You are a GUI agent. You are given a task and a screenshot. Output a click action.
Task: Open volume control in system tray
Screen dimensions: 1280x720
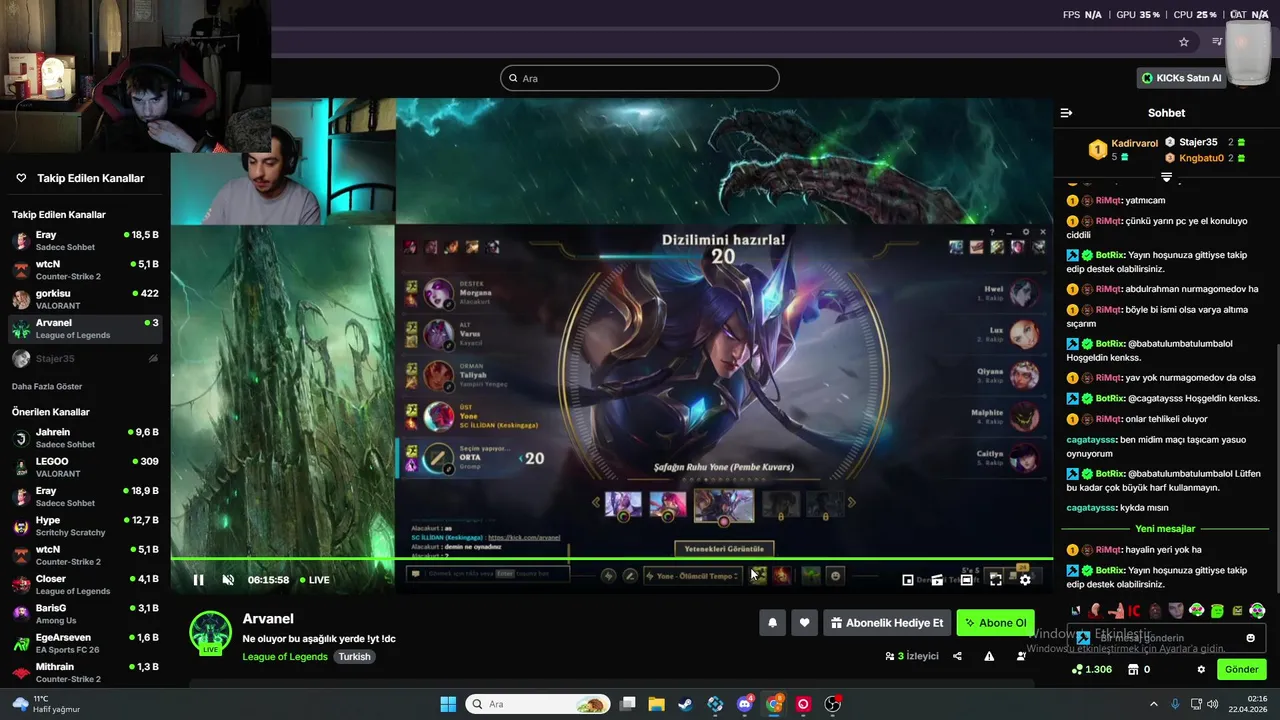pos(1213,704)
